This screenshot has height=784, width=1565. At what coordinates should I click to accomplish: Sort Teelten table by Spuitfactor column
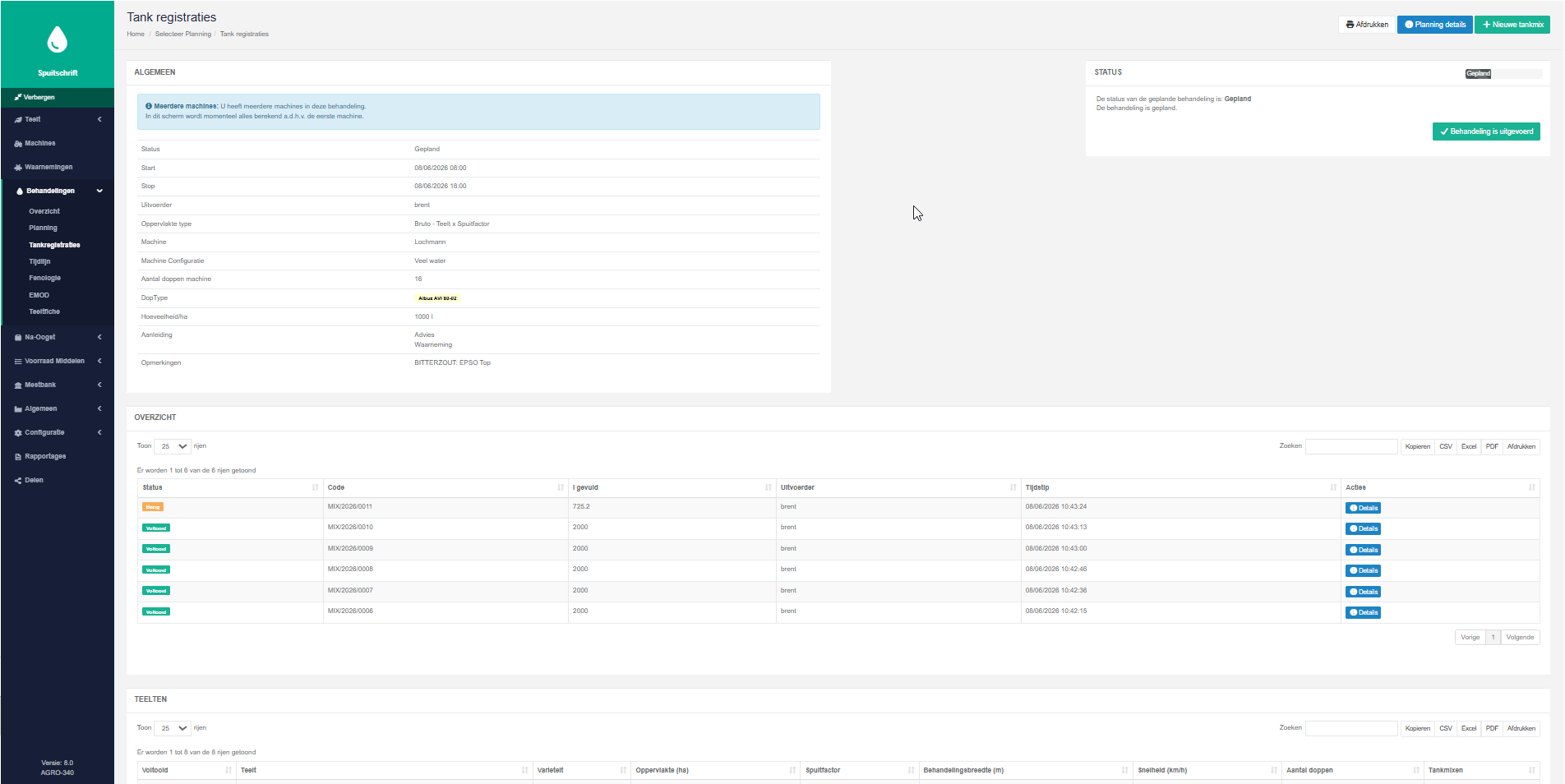click(x=860, y=771)
